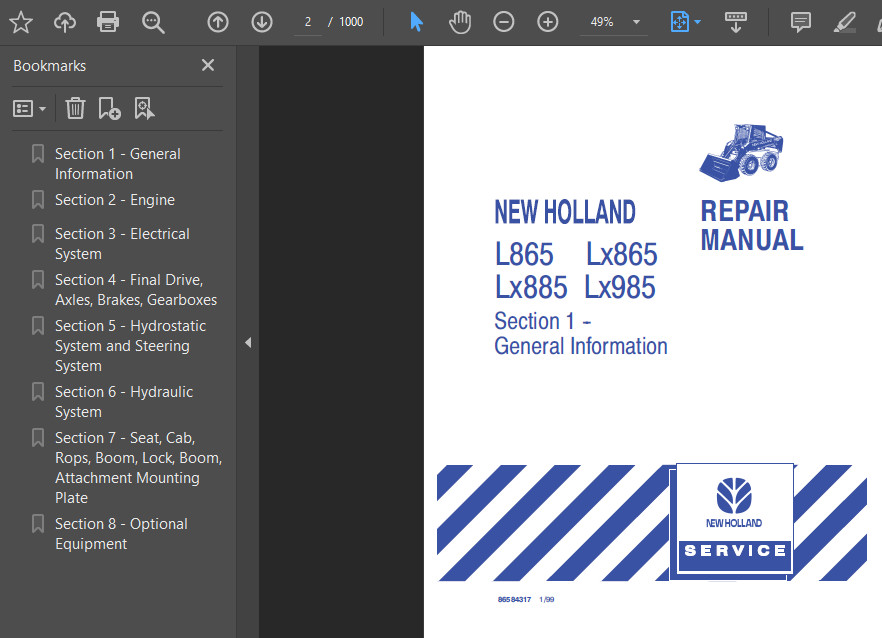Open bookmark Section 4 - Final Drive
The height and width of the screenshot is (638, 882).
click(x=136, y=290)
